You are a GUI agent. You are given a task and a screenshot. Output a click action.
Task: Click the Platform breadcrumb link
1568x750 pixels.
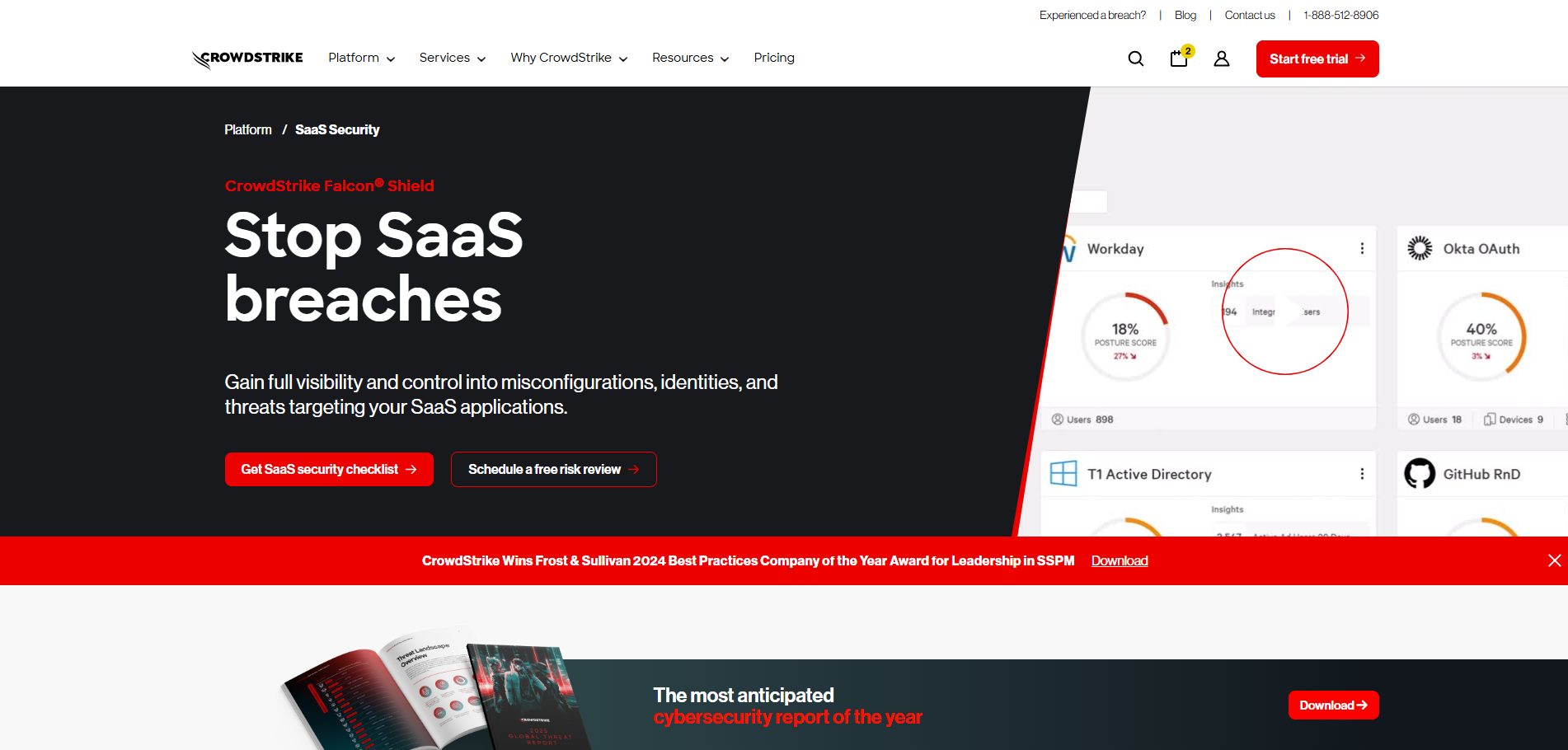247,129
